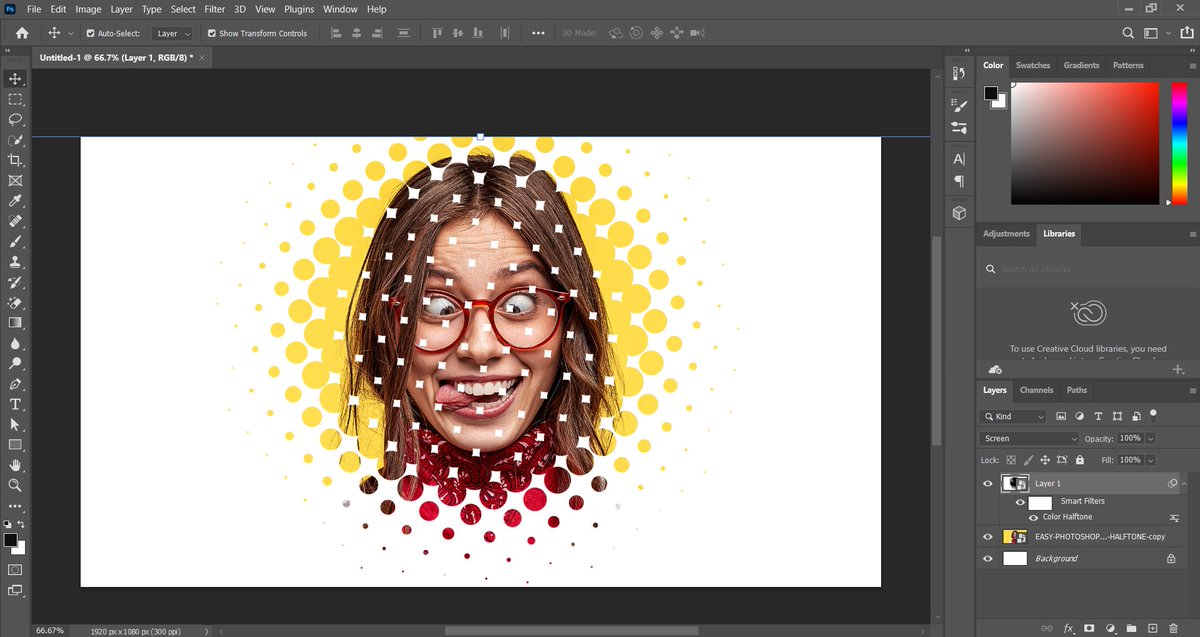Select the Clone Stamp tool
Image resolution: width=1200 pixels, height=637 pixels.
pos(15,262)
